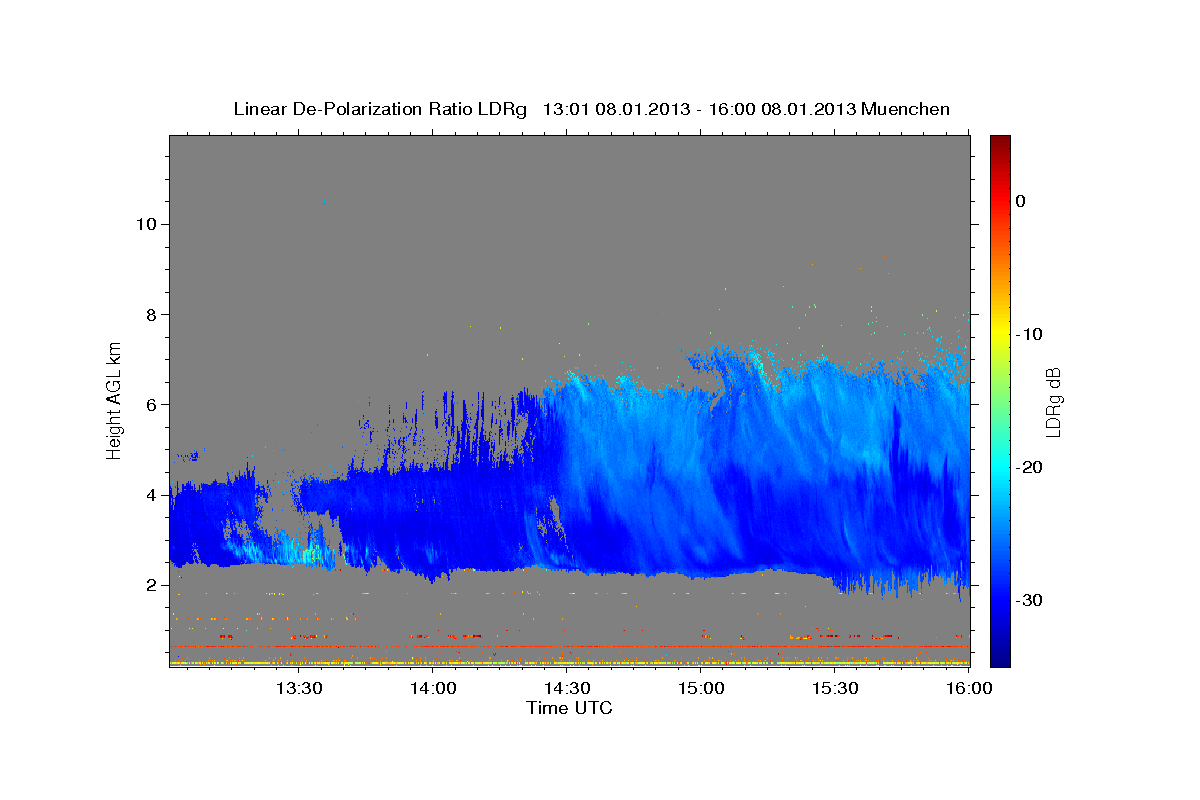Pick the dark red top of the colorbar
This screenshot has height=800, width=1200.
click(1000, 145)
